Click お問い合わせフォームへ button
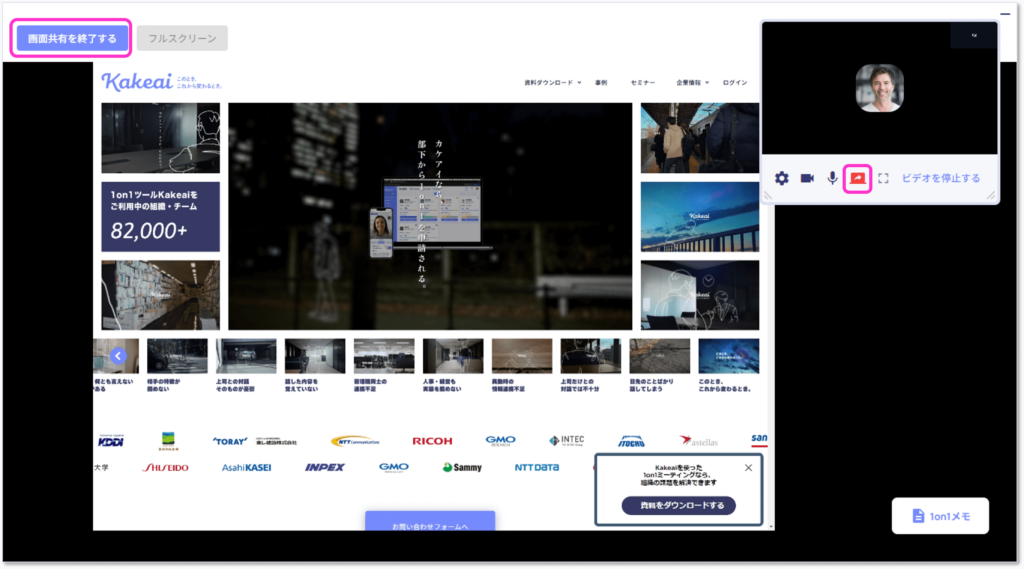Image resolution: width=1024 pixels, height=569 pixels. pyautogui.click(x=430, y=523)
